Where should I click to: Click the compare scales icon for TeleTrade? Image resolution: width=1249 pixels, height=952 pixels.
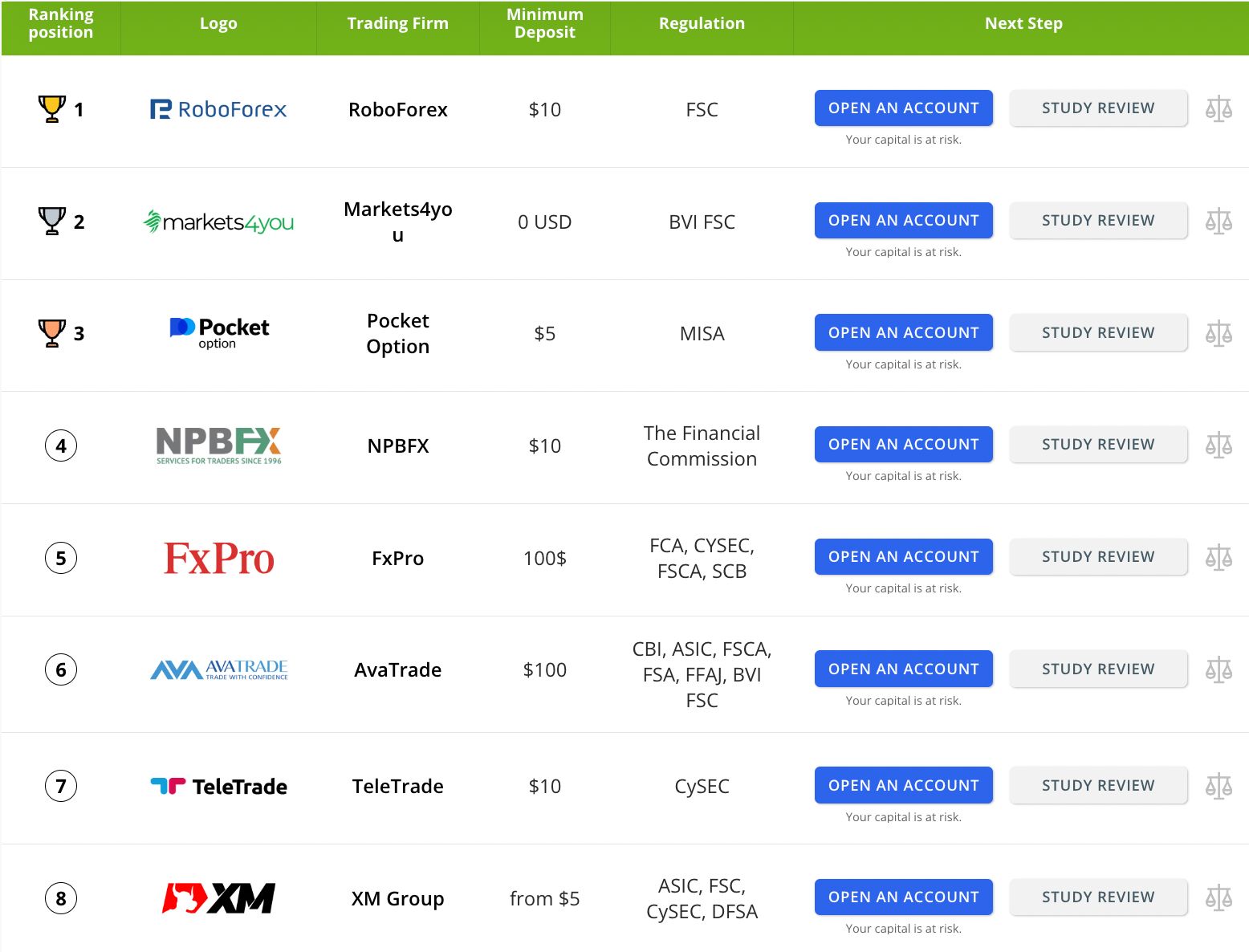point(1218,786)
